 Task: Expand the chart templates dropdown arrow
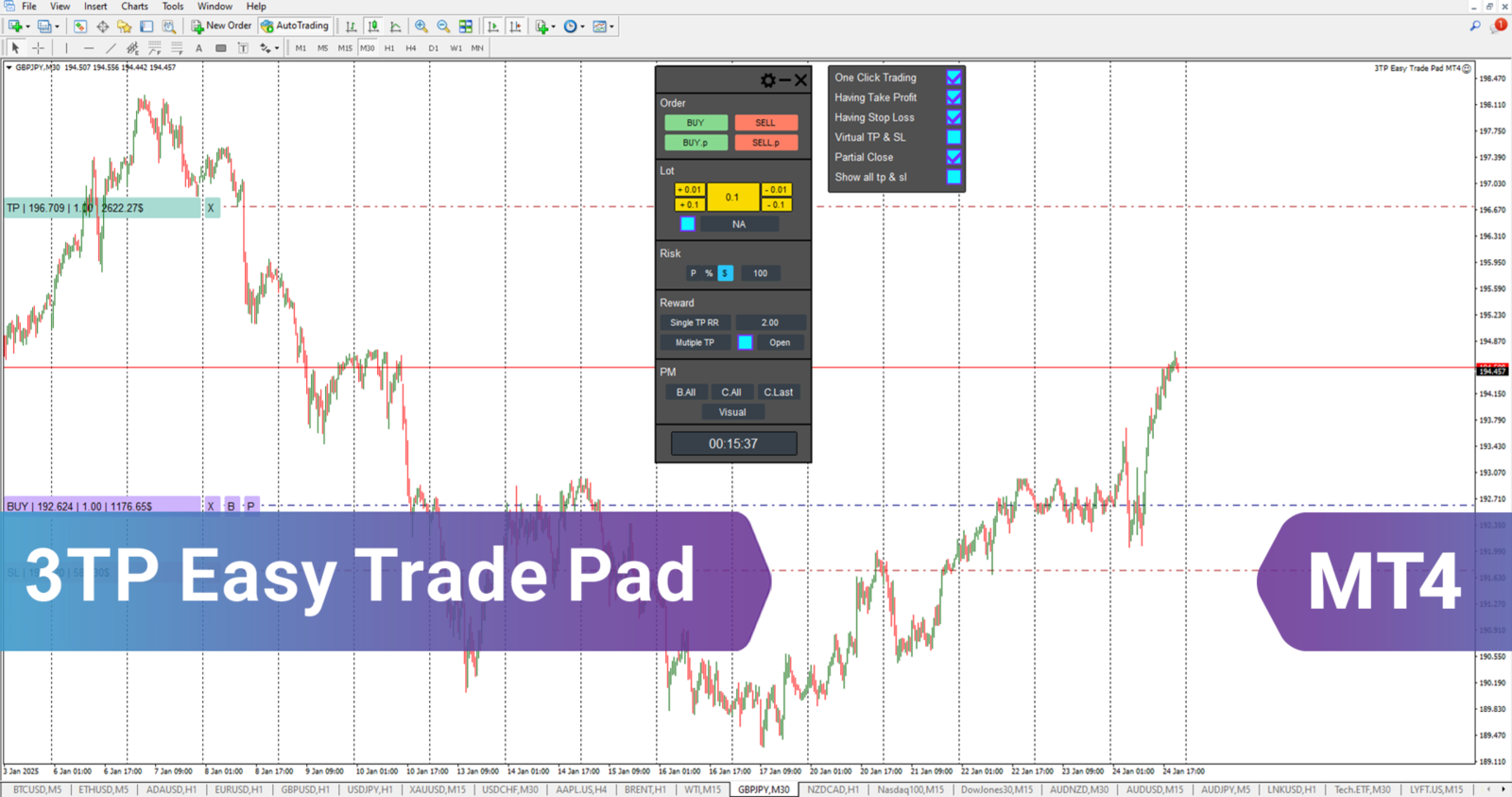612,26
